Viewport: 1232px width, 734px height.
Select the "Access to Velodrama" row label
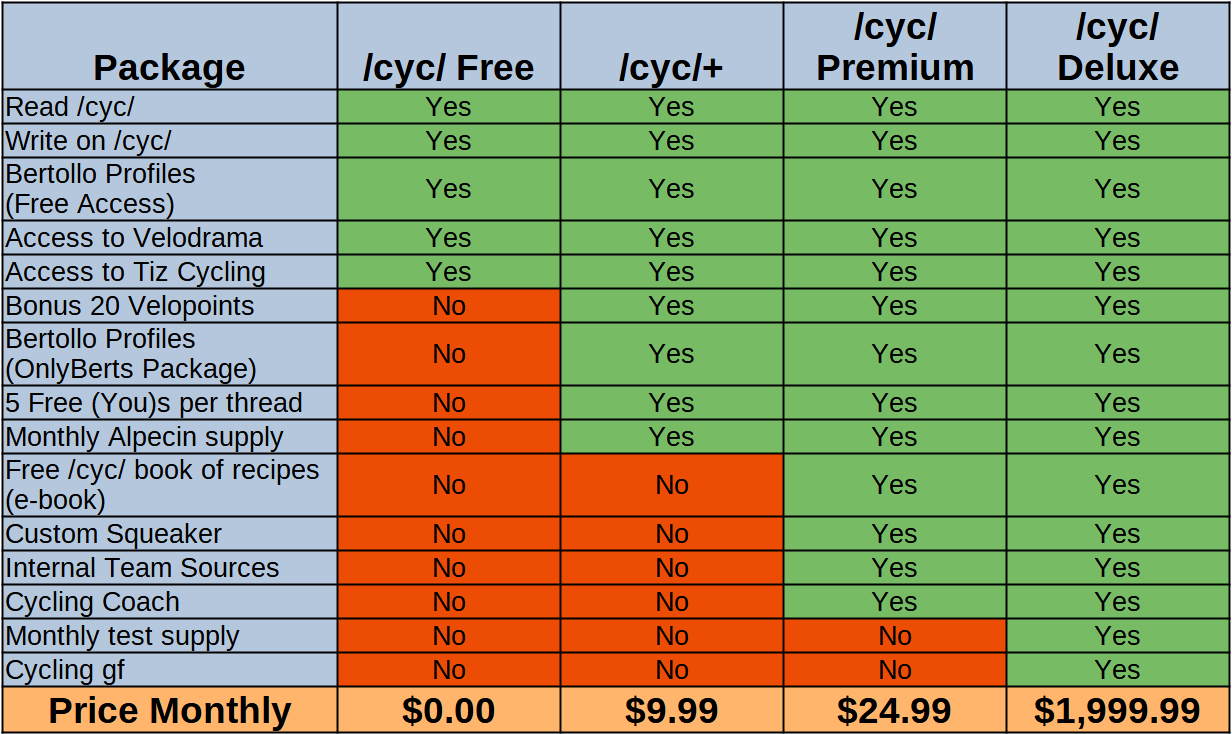coord(134,238)
